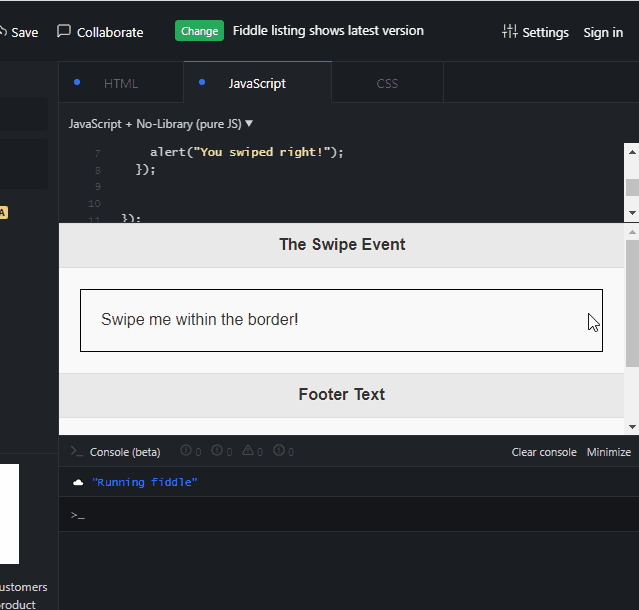Switch to the HTML tab
639x610 pixels.
click(121, 83)
